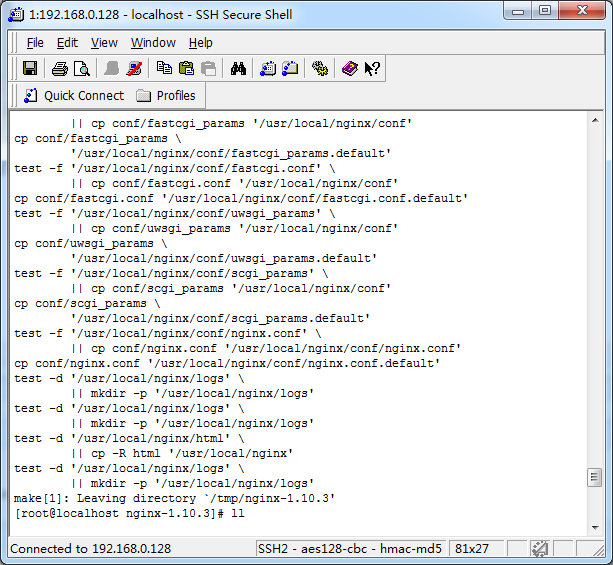Click the resize grip in status bar corner
Screen dimensions: 613x565
(x=598, y=550)
